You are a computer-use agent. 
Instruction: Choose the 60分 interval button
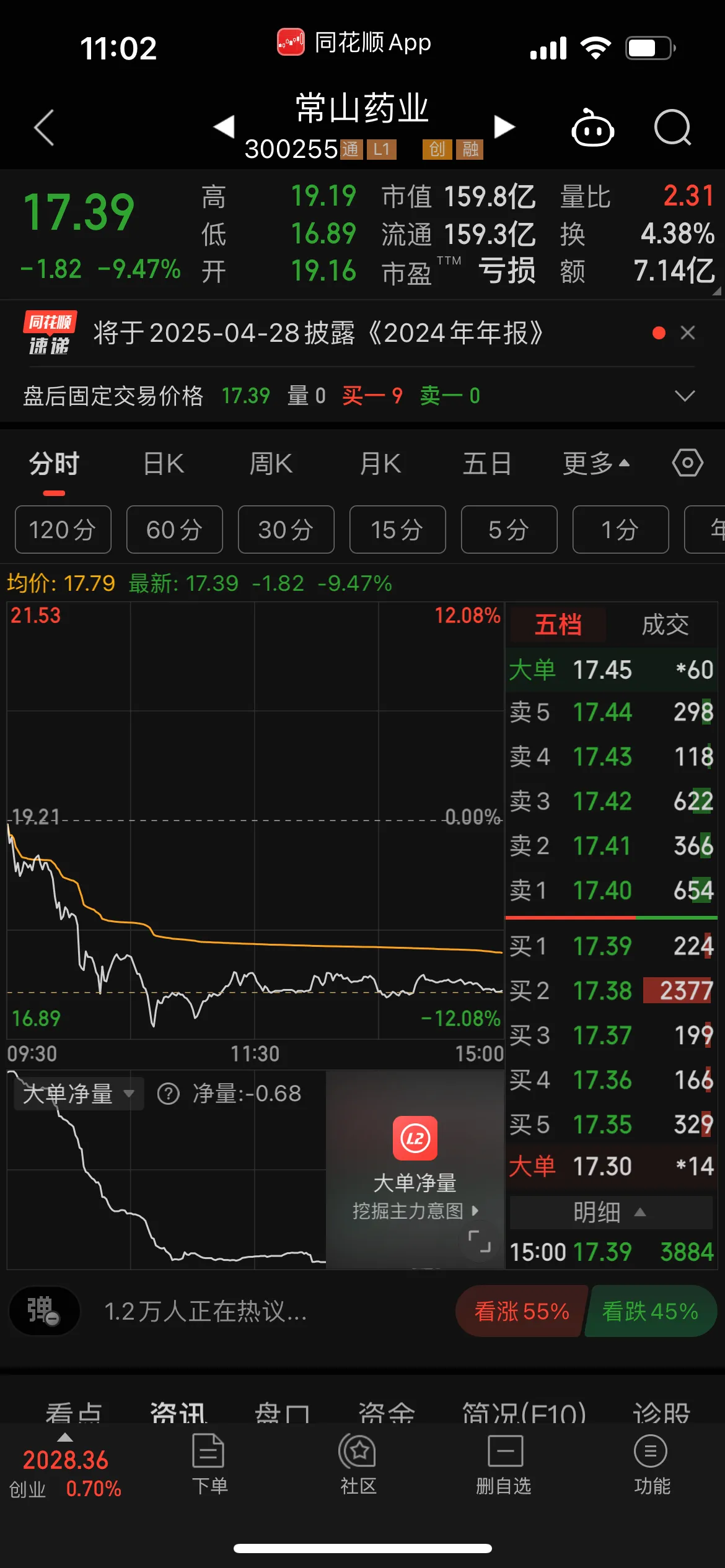pos(175,529)
